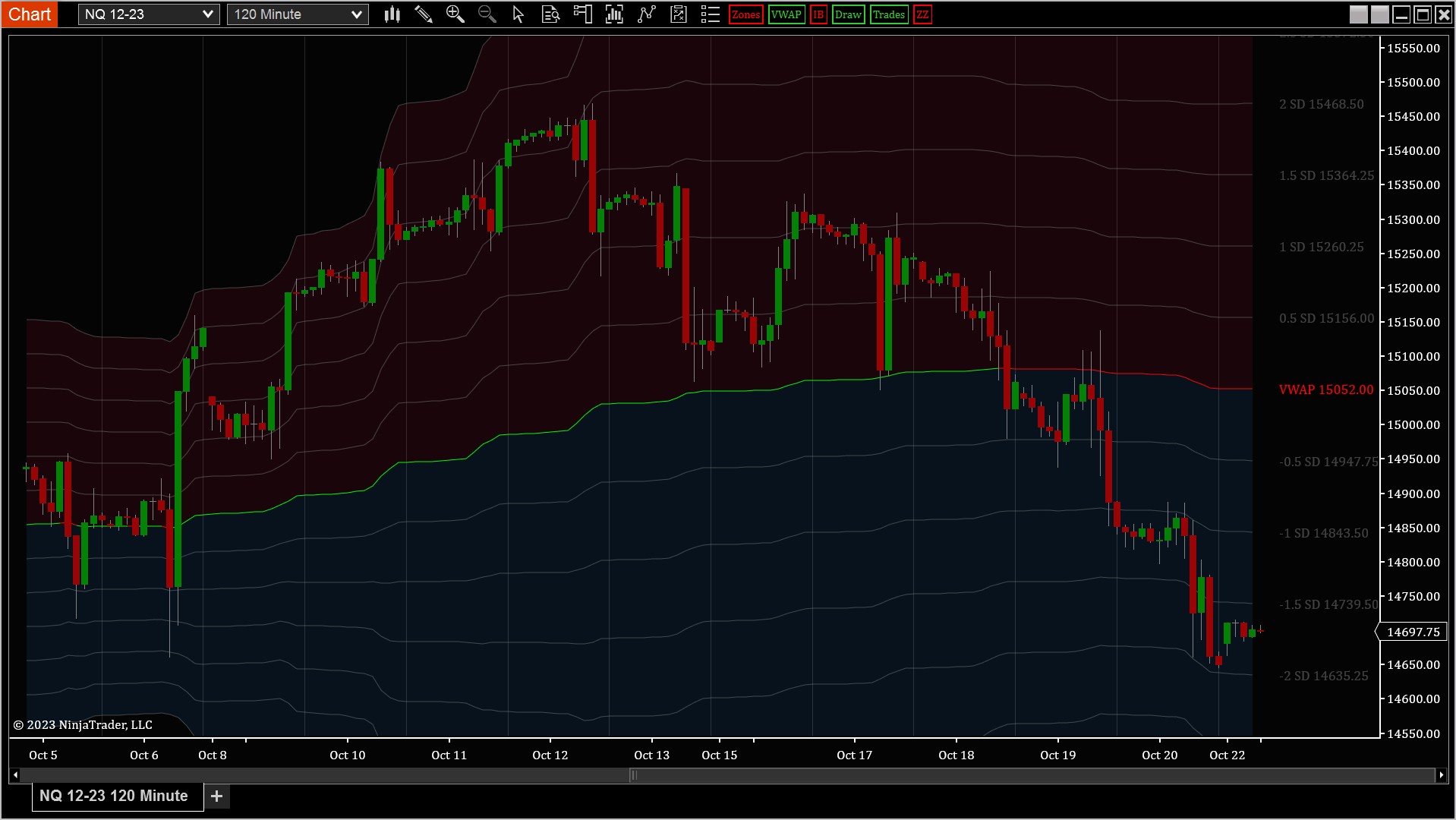Expand the 120 Minute interval dropdown
The width and height of the screenshot is (1456, 820).
click(298, 14)
